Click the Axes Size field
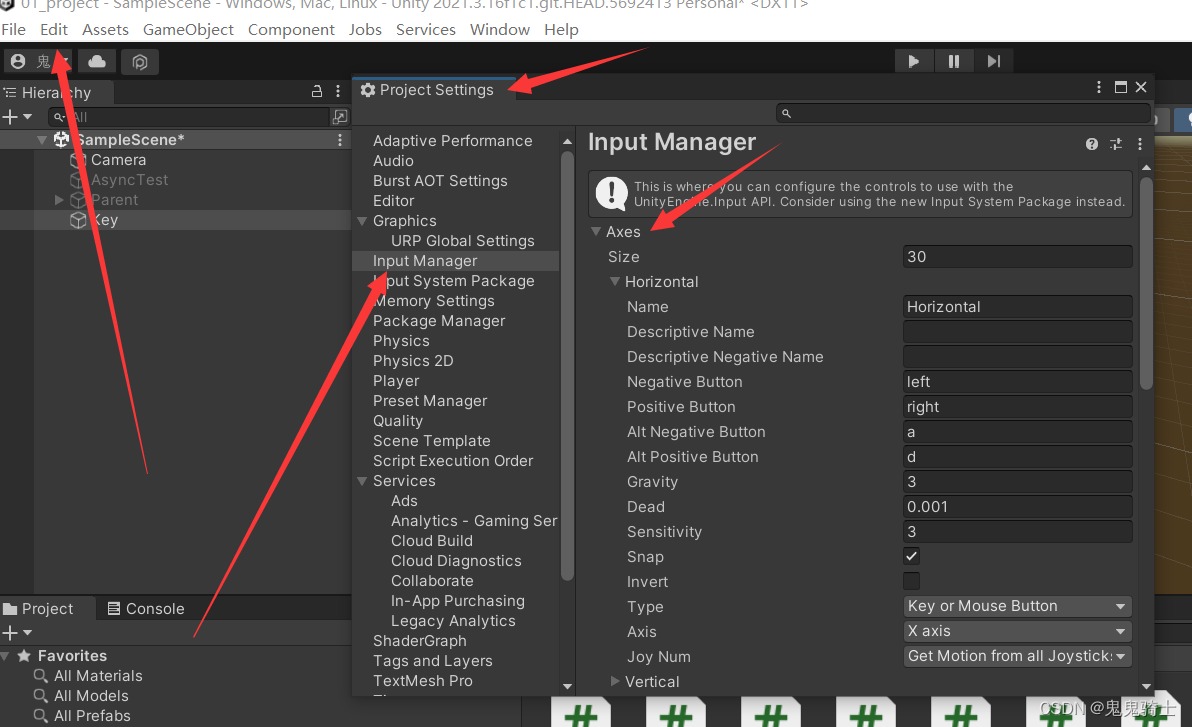Viewport: 1192px width, 727px height. 1017,257
